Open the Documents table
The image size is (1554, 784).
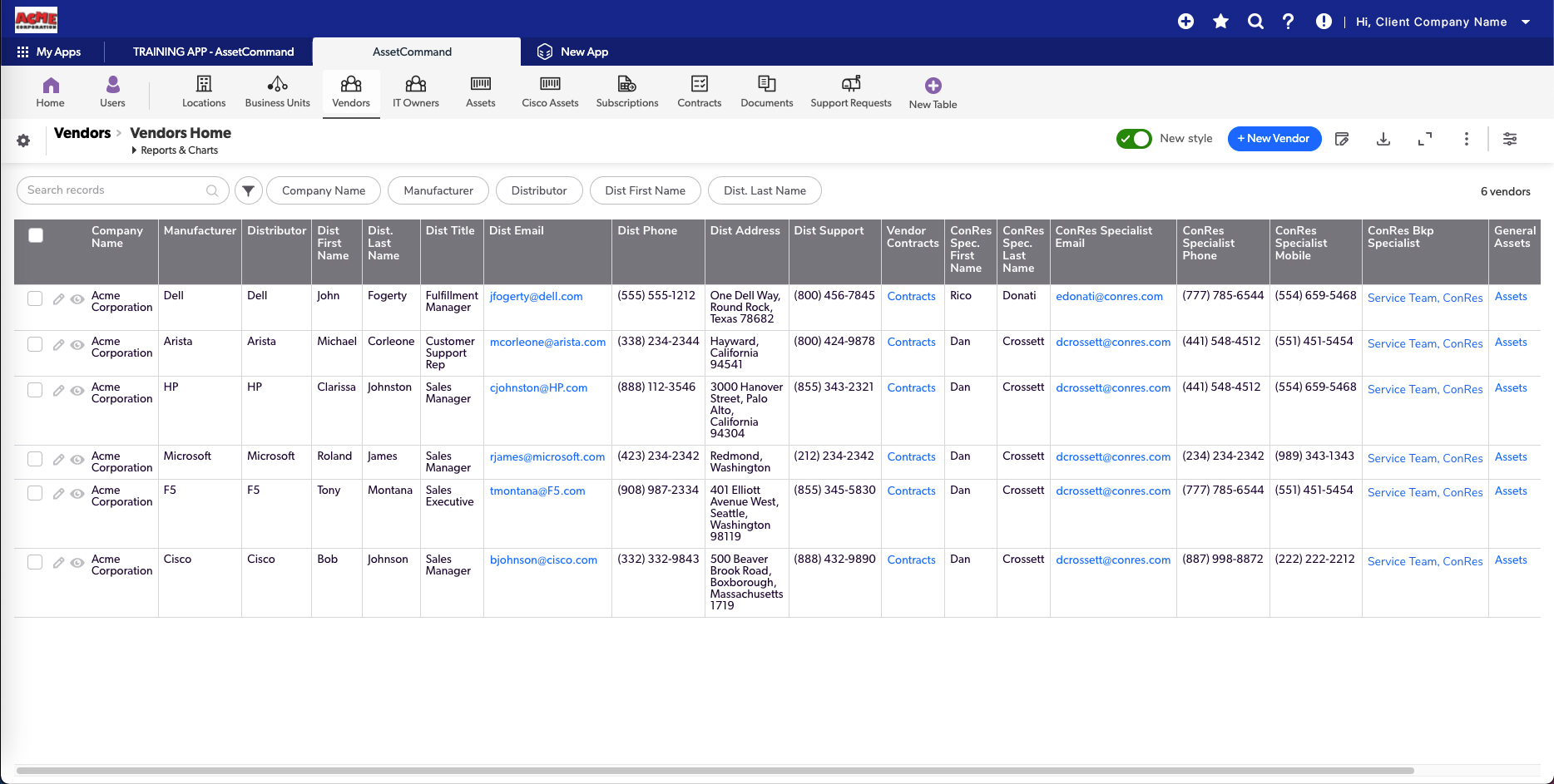pos(766,92)
